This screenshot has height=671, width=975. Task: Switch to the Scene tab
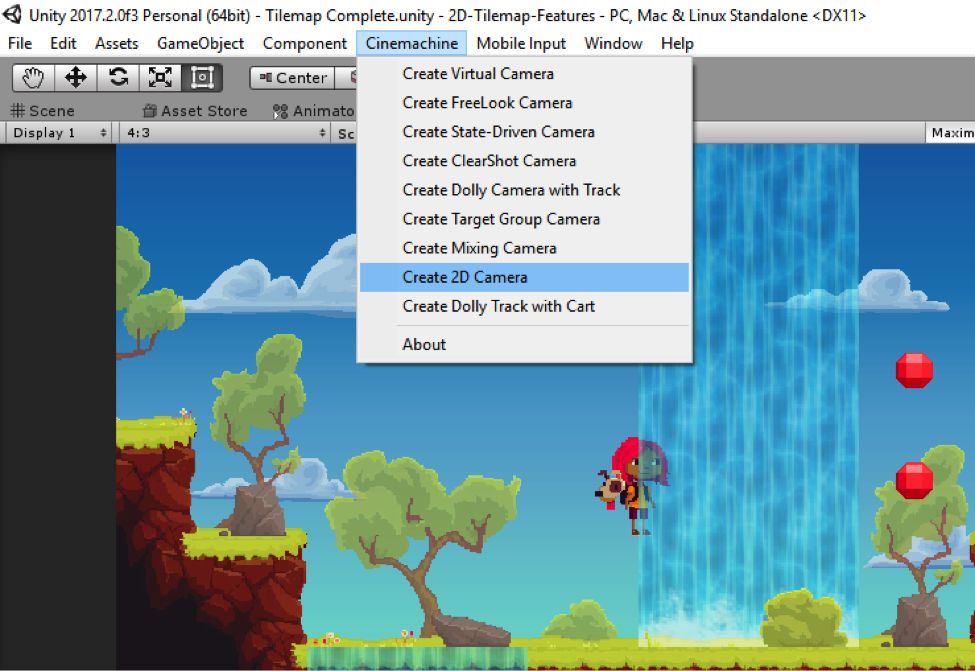[x=42, y=111]
